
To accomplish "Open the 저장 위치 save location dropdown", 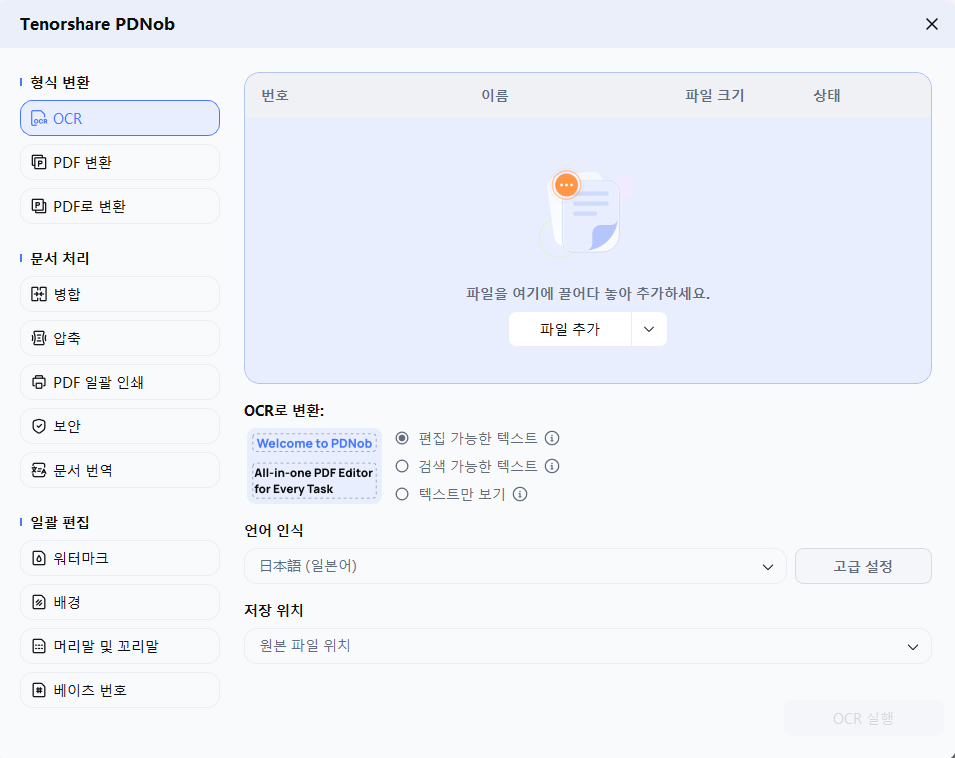I will 588,646.
